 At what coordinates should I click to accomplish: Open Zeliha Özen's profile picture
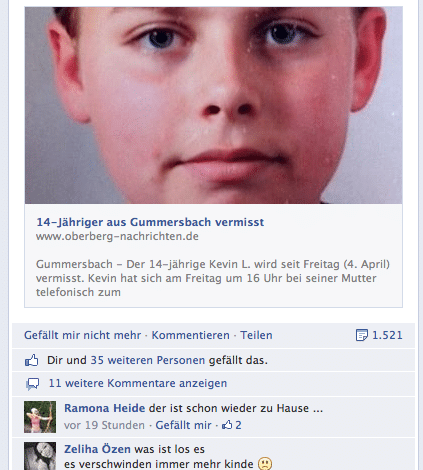(40, 456)
